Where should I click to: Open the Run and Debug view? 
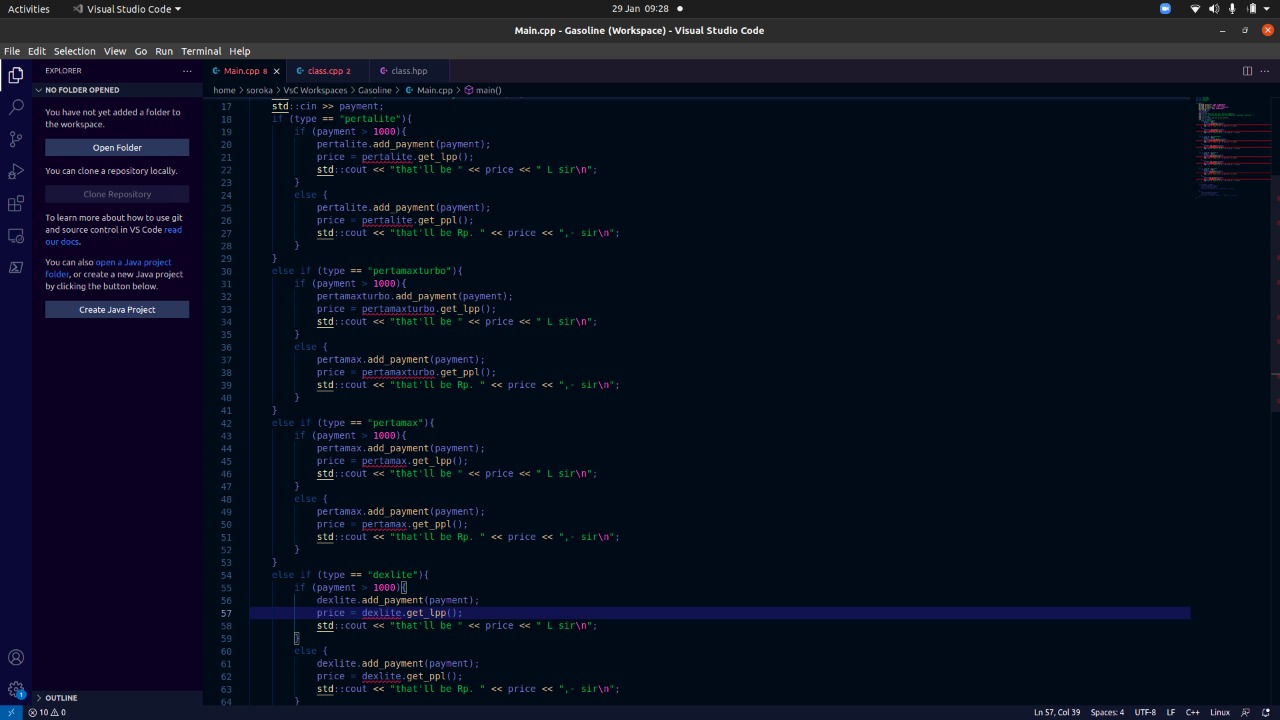click(16, 171)
